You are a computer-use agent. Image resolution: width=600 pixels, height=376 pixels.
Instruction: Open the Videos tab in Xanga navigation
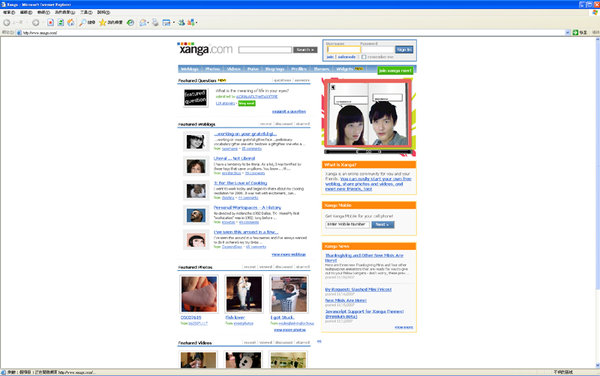(233, 69)
